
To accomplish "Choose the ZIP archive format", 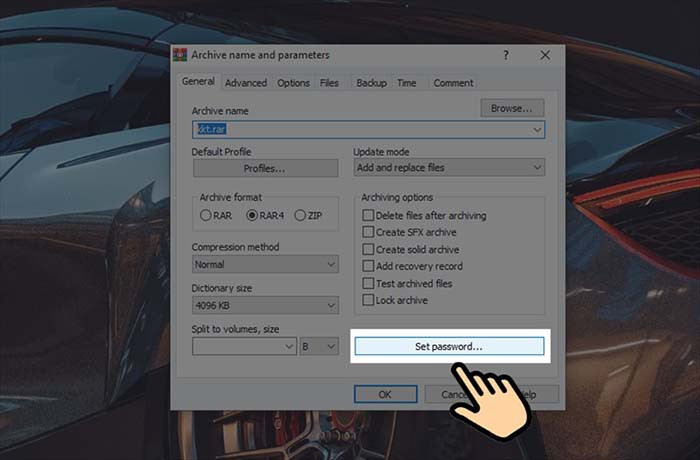I will coord(308,215).
